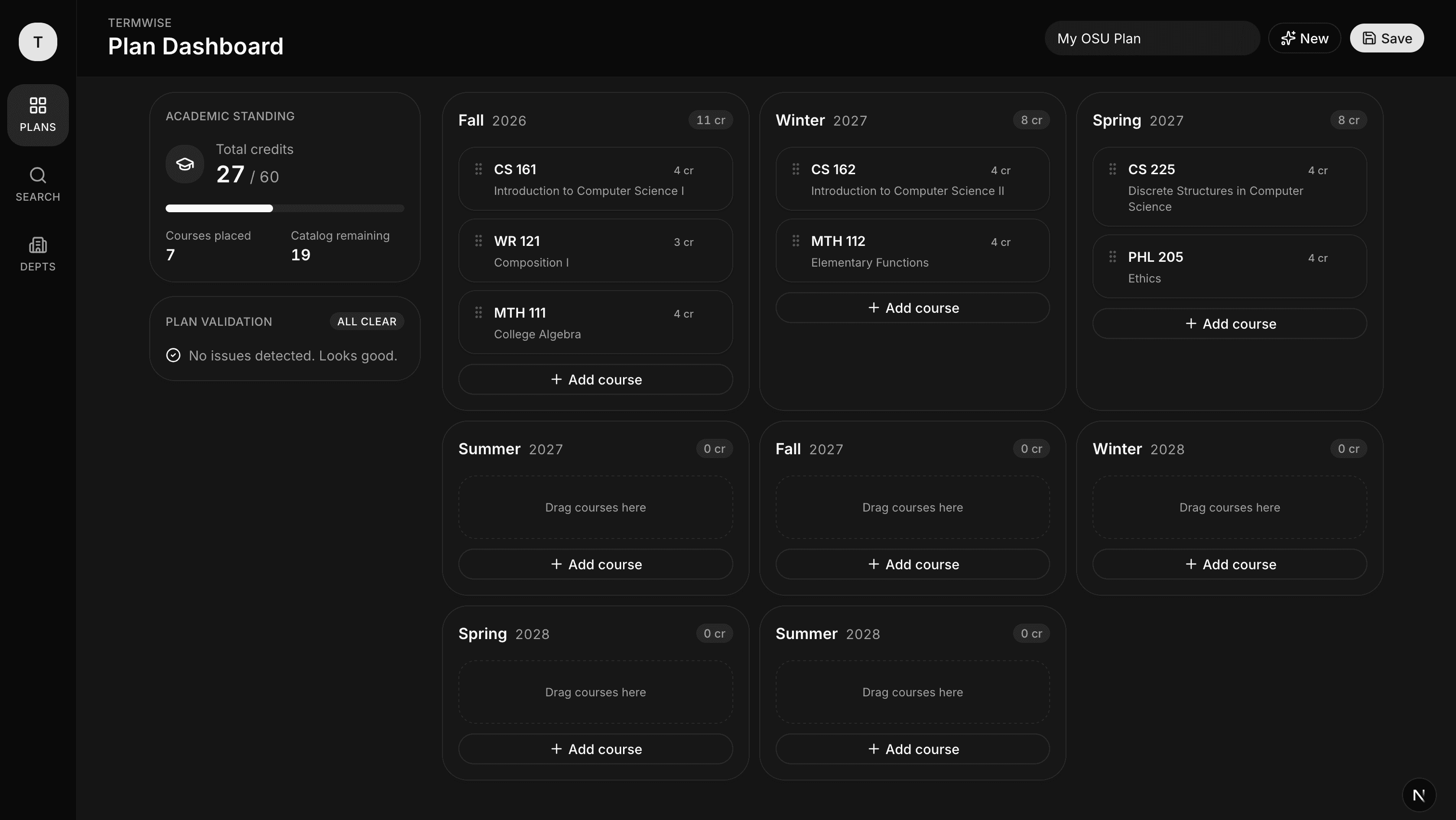The height and width of the screenshot is (820, 1456).
Task: Add a course to Spring 2028
Action: pyautogui.click(x=596, y=749)
